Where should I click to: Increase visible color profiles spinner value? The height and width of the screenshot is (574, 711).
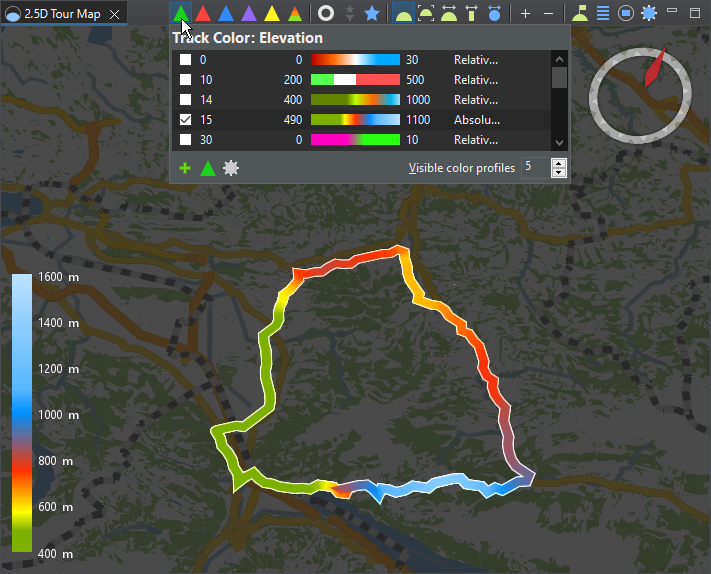[x=559, y=164]
